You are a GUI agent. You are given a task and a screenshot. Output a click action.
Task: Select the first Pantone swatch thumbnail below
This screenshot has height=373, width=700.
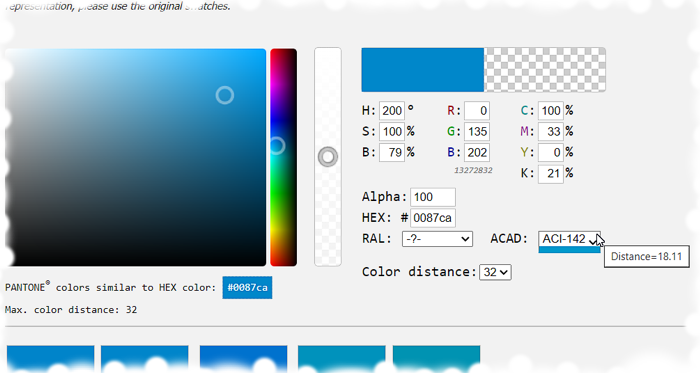[x=50, y=358]
